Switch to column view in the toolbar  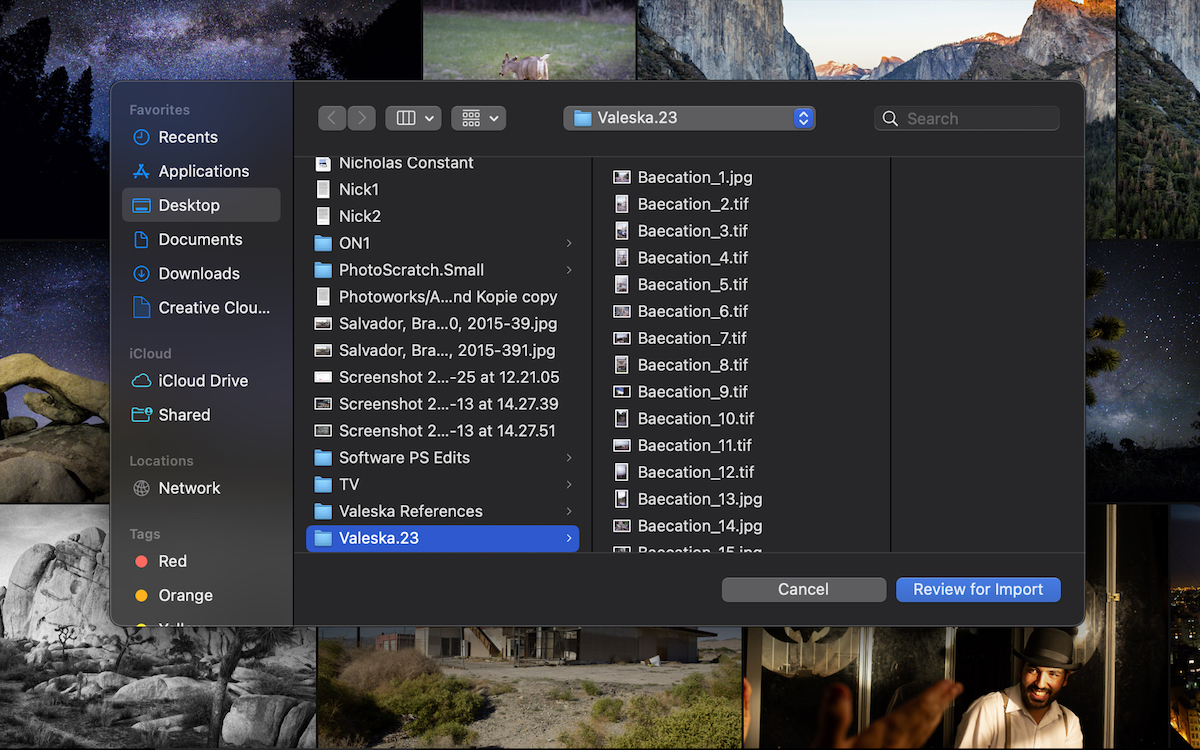[406, 117]
